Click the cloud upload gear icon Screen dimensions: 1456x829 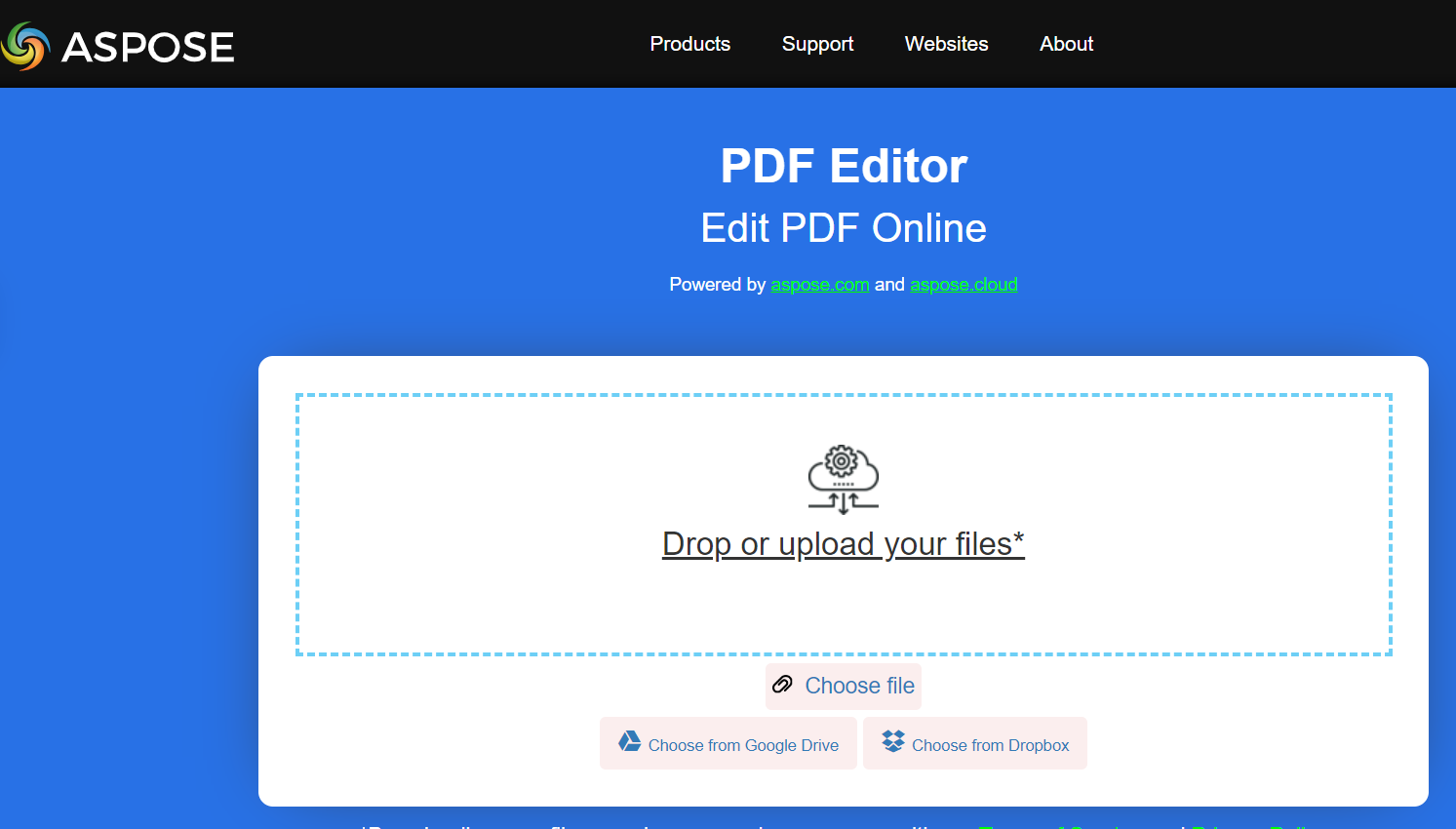click(844, 479)
